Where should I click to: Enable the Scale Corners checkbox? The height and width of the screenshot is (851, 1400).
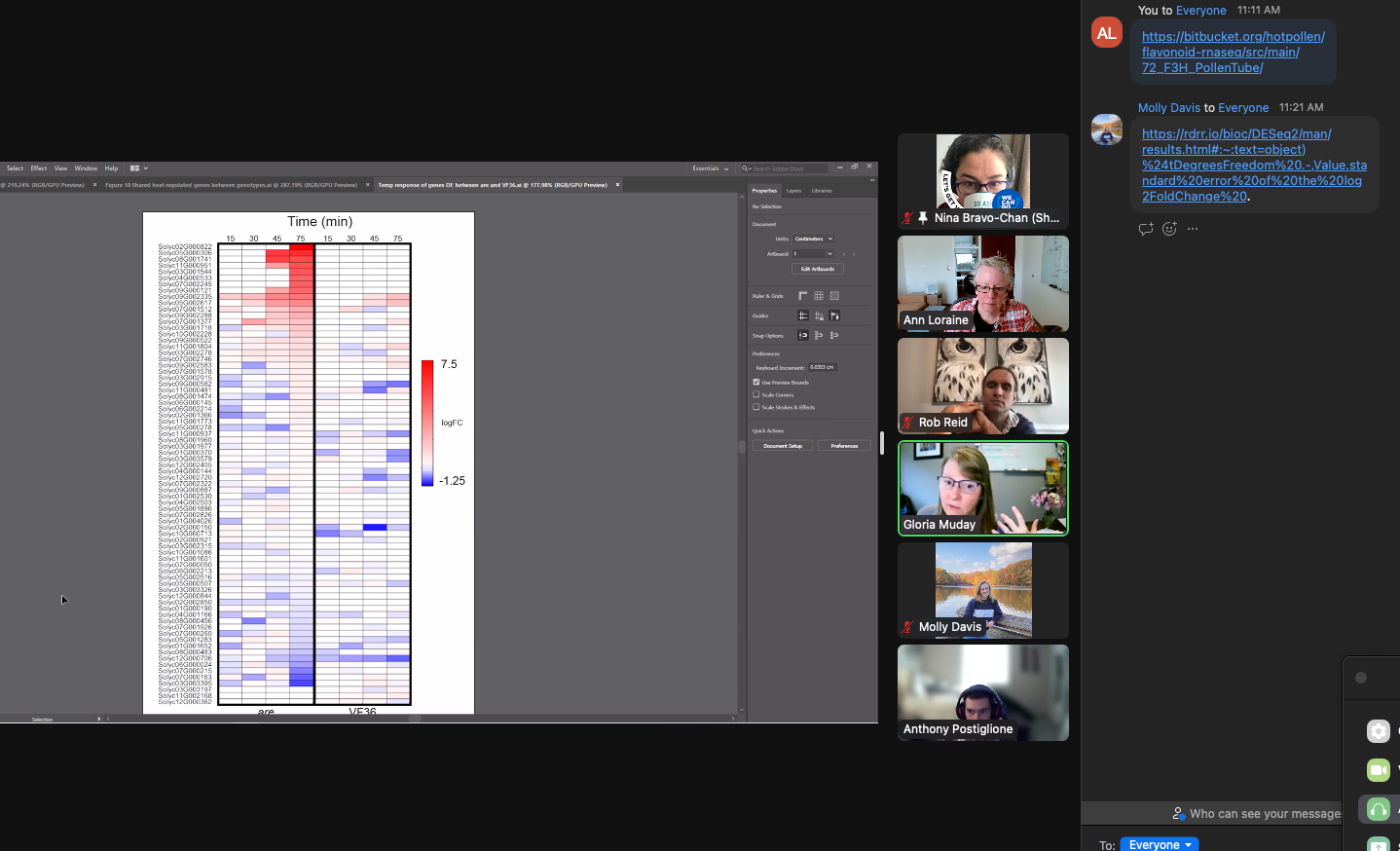pos(756,394)
